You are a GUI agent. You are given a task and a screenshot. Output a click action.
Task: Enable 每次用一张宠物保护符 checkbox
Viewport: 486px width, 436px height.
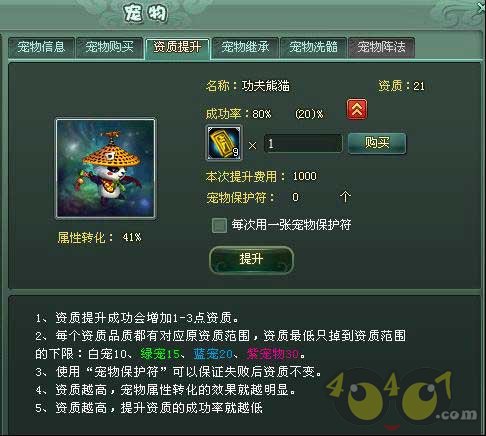coord(219,225)
